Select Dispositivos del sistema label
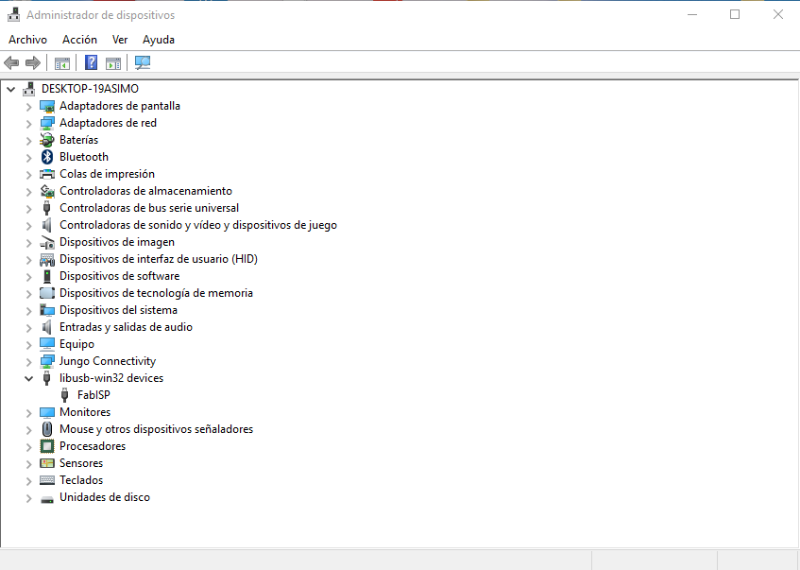The image size is (800, 570). point(118,310)
